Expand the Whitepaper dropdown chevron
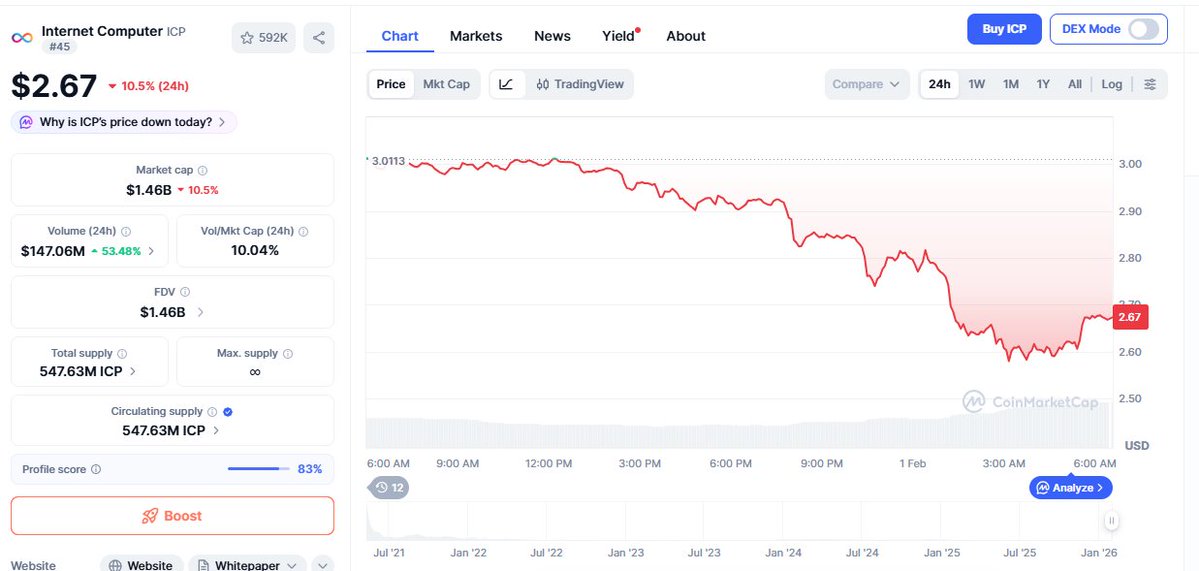Image resolution: width=1199 pixels, height=571 pixels. point(291,566)
